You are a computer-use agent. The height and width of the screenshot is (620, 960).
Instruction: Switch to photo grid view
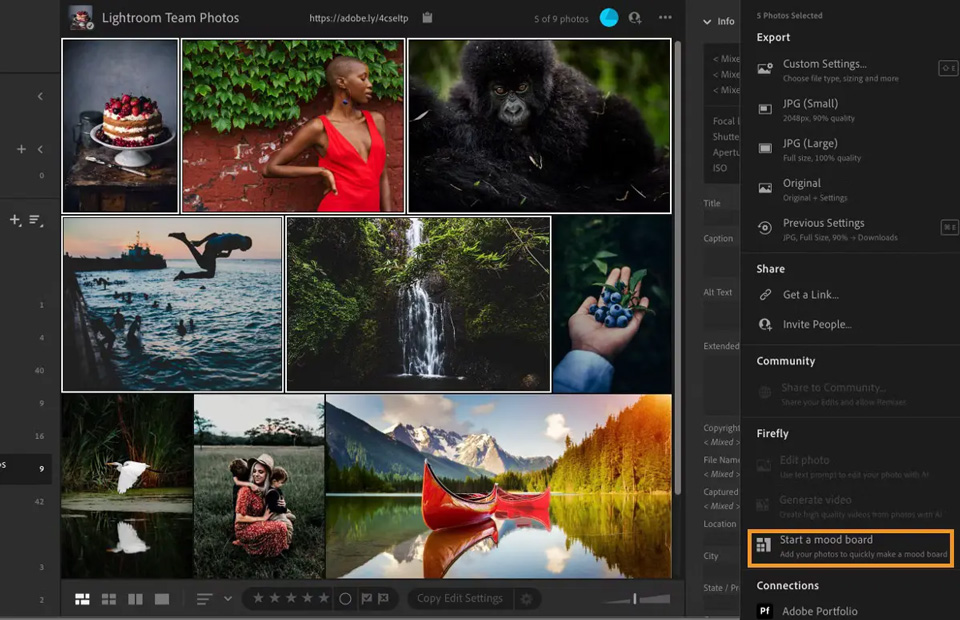[83, 599]
